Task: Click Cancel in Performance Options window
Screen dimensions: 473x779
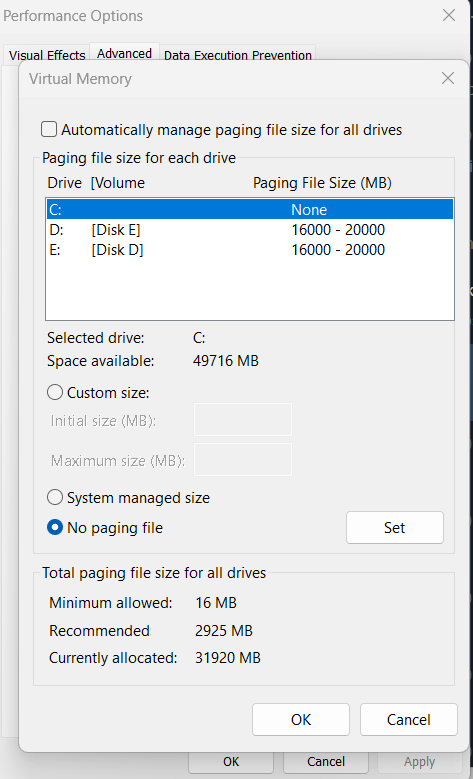Action: tap(326, 762)
